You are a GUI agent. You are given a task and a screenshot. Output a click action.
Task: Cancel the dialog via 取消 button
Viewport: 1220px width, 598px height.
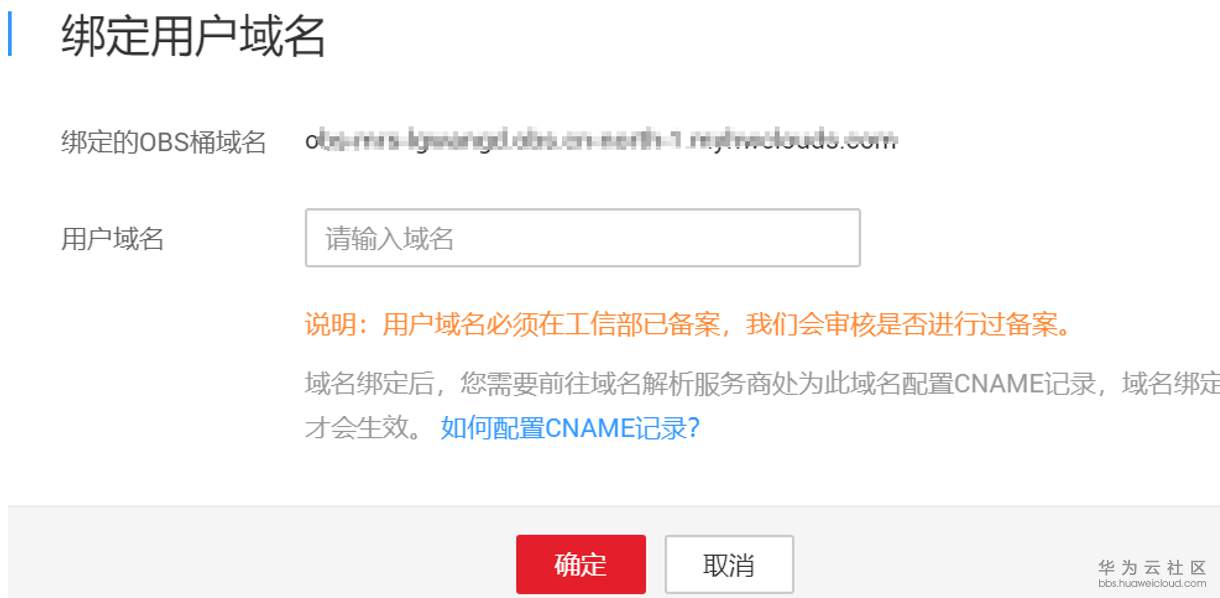click(x=729, y=565)
